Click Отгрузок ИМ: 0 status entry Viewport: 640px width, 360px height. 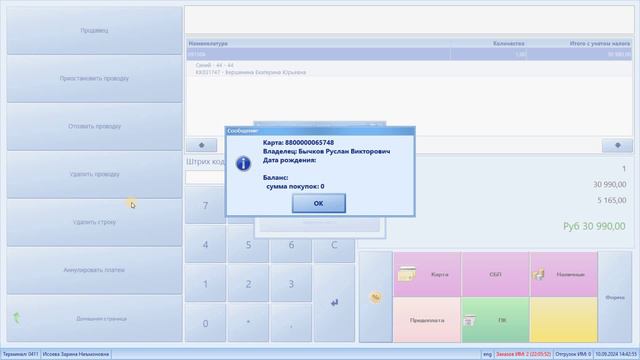click(573, 354)
